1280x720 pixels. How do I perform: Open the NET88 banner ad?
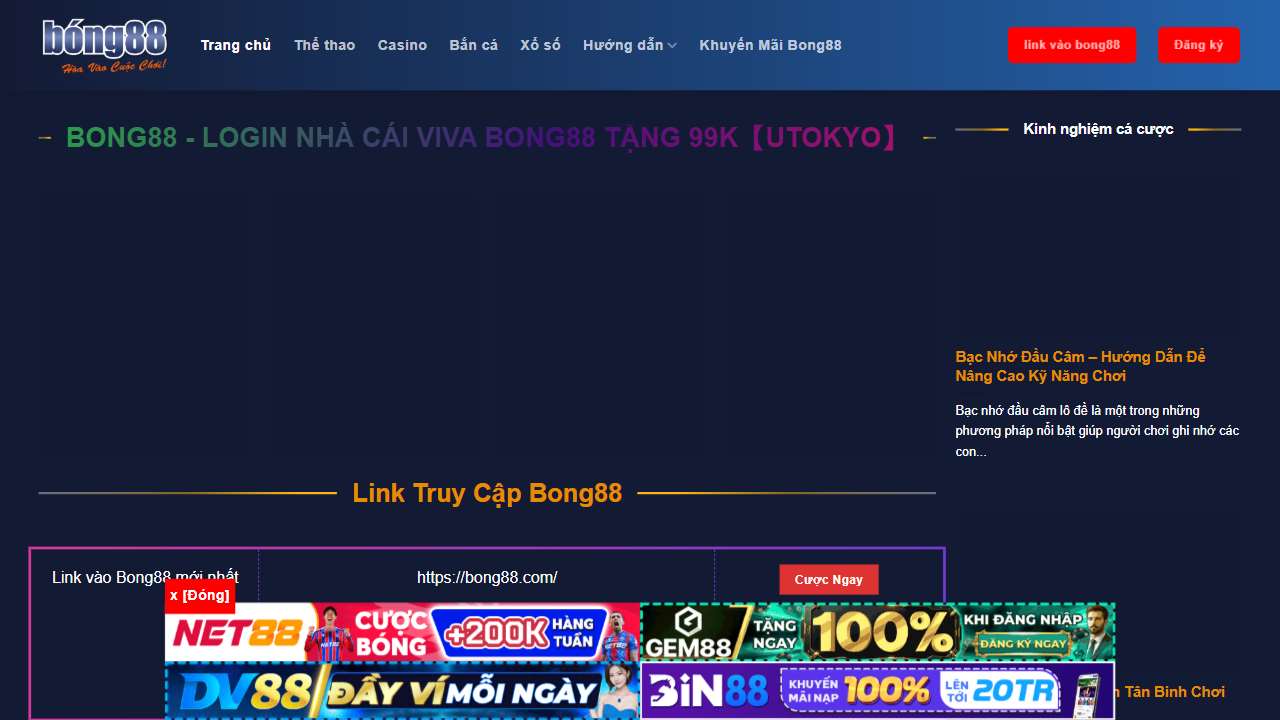402,632
